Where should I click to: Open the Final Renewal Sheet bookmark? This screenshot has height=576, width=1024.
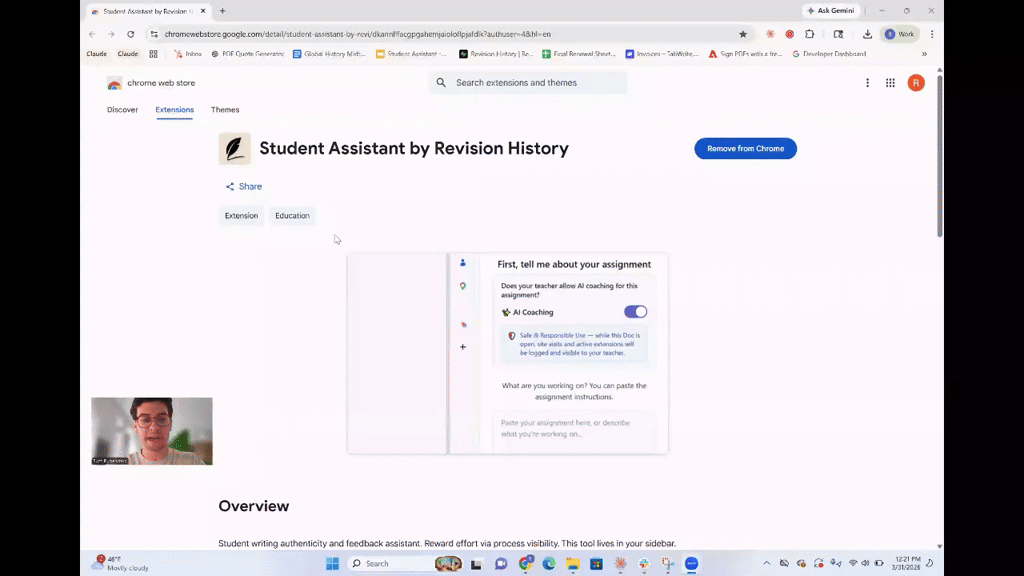[579, 54]
